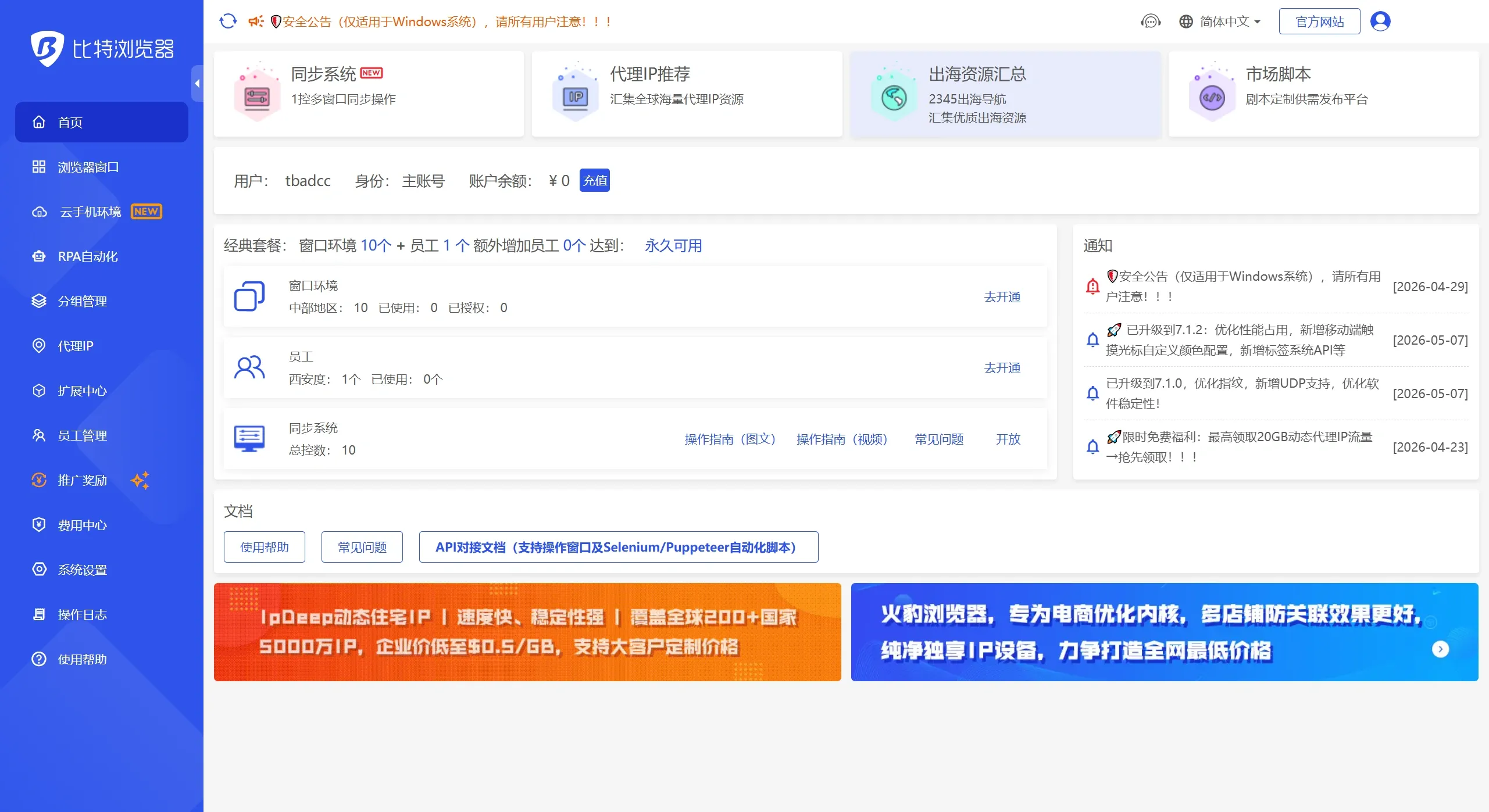This screenshot has width=1489, height=812.
Task: Click the red alarm bell notification icon
Action: click(x=1093, y=287)
